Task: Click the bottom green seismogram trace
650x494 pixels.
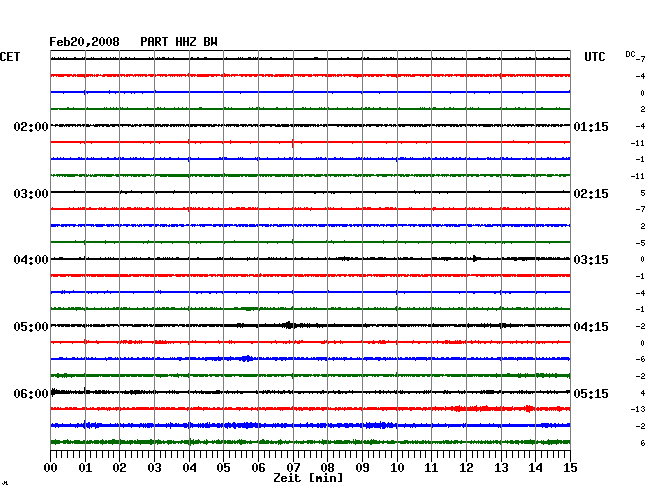Action: [310, 441]
